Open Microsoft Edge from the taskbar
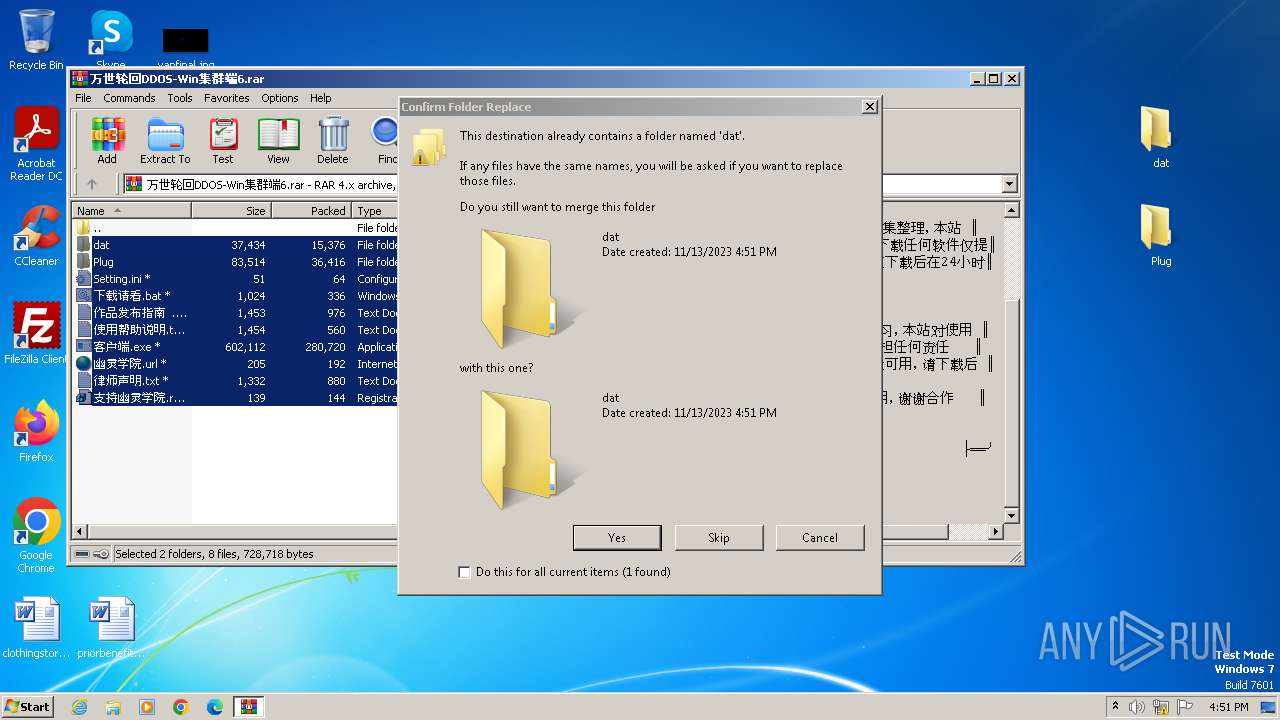The height and width of the screenshot is (720, 1280). point(215,707)
